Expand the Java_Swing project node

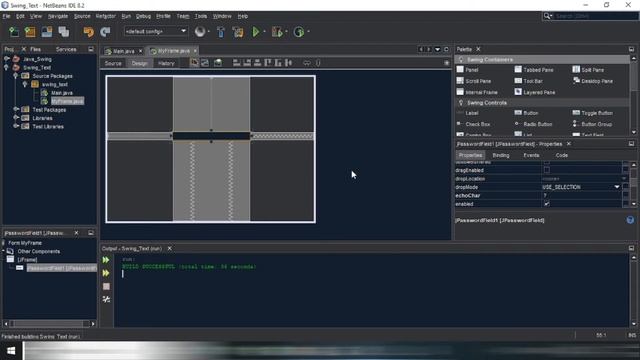6,59
